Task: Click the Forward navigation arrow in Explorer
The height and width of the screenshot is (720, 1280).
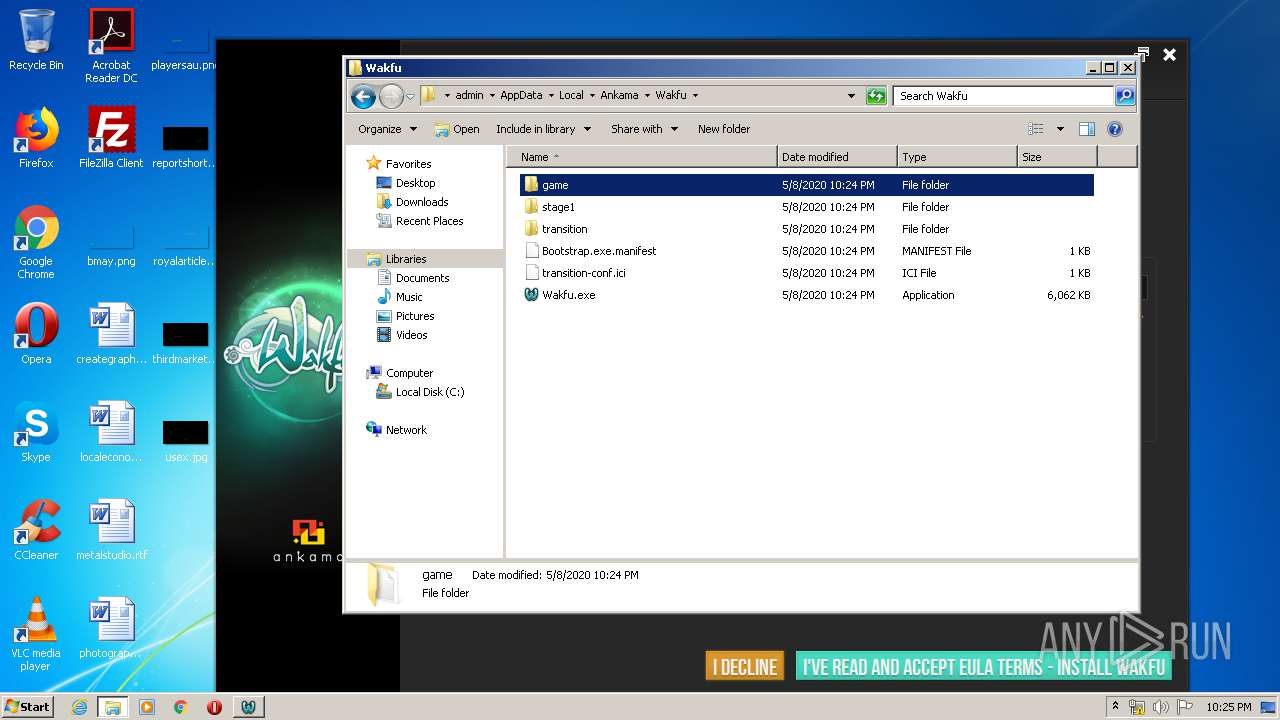Action: click(x=391, y=96)
